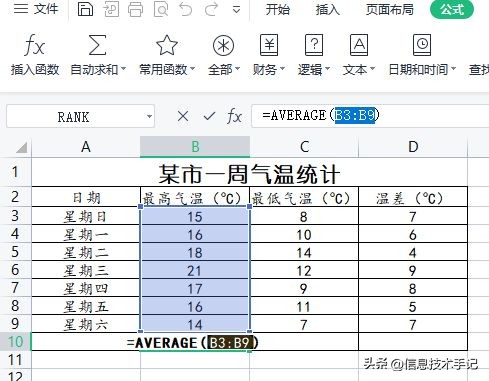489x381 pixels.
Task: Expand the quick access toolbar dropdown
Action: click(x=236, y=10)
